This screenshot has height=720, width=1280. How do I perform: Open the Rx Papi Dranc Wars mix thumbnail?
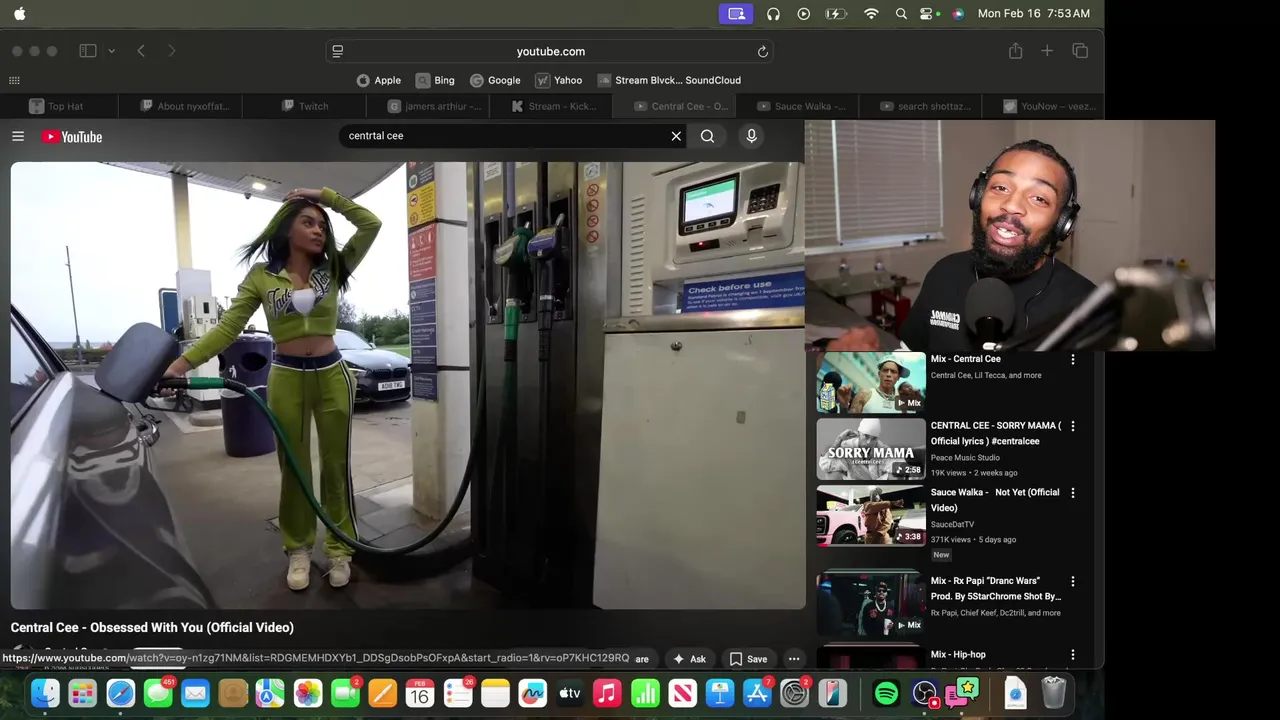coord(871,604)
